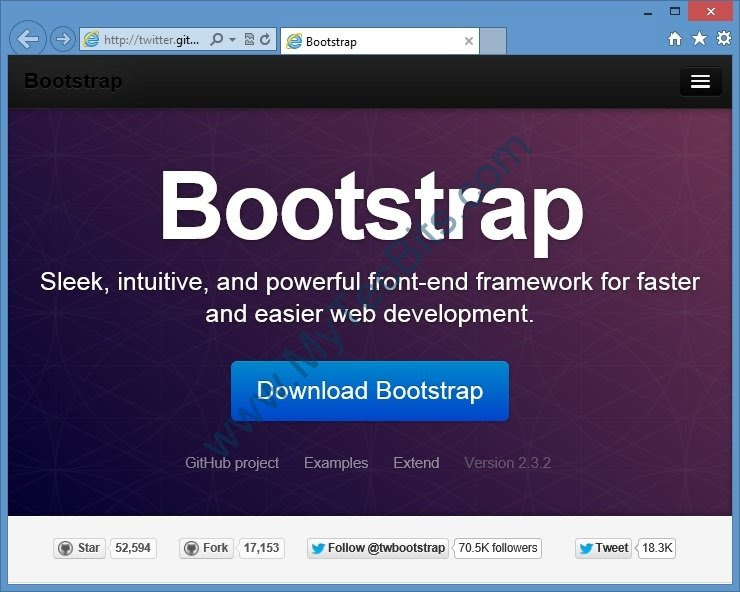
Task: Open the Examples link
Action: [x=336, y=463]
